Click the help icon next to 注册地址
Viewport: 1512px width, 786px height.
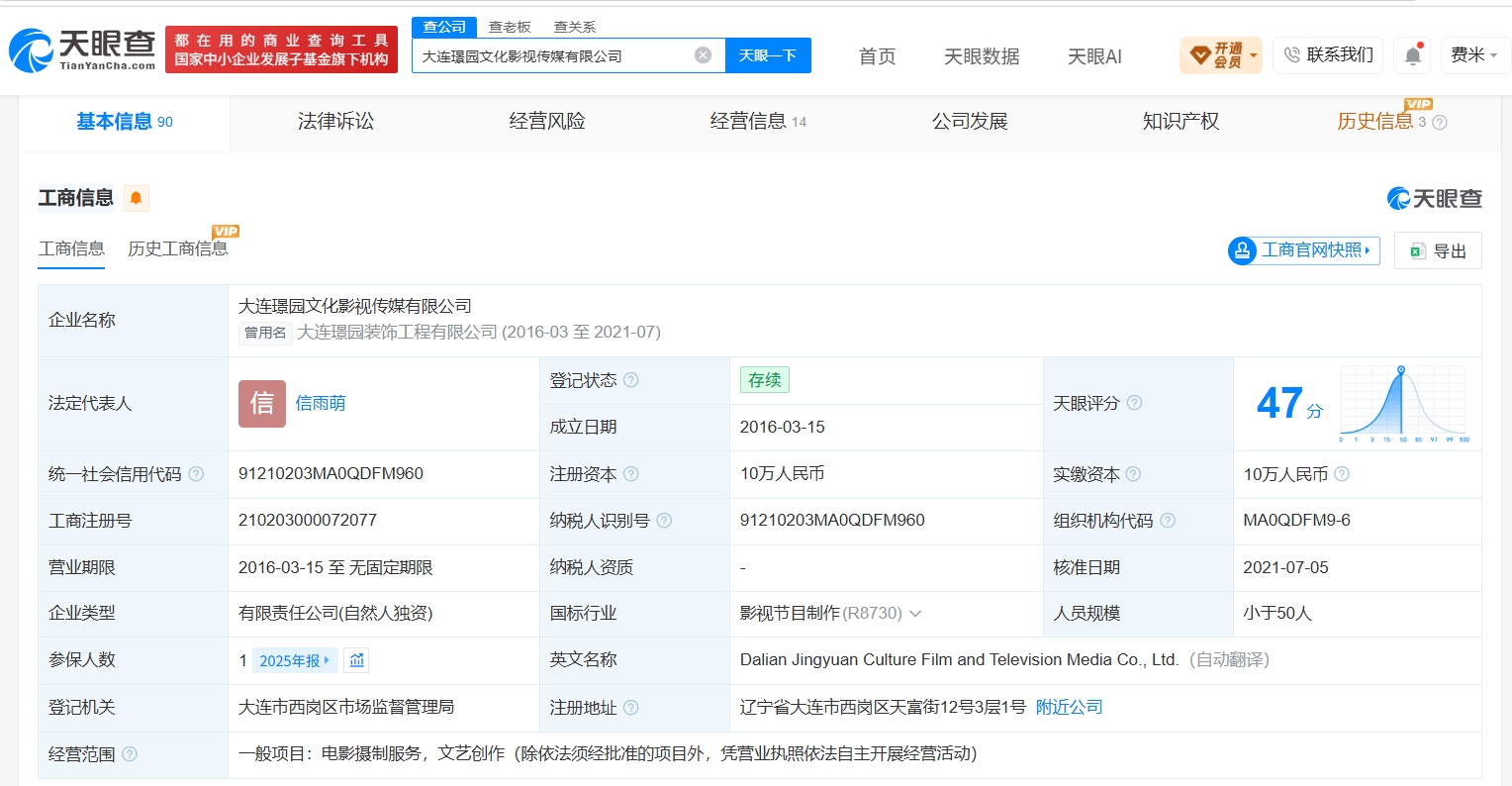pos(631,708)
